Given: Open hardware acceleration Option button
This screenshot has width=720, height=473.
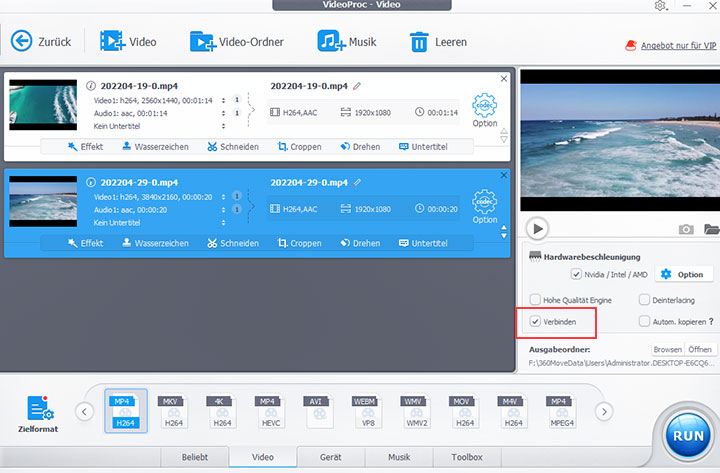Looking at the screenshot, I should [684, 275].
